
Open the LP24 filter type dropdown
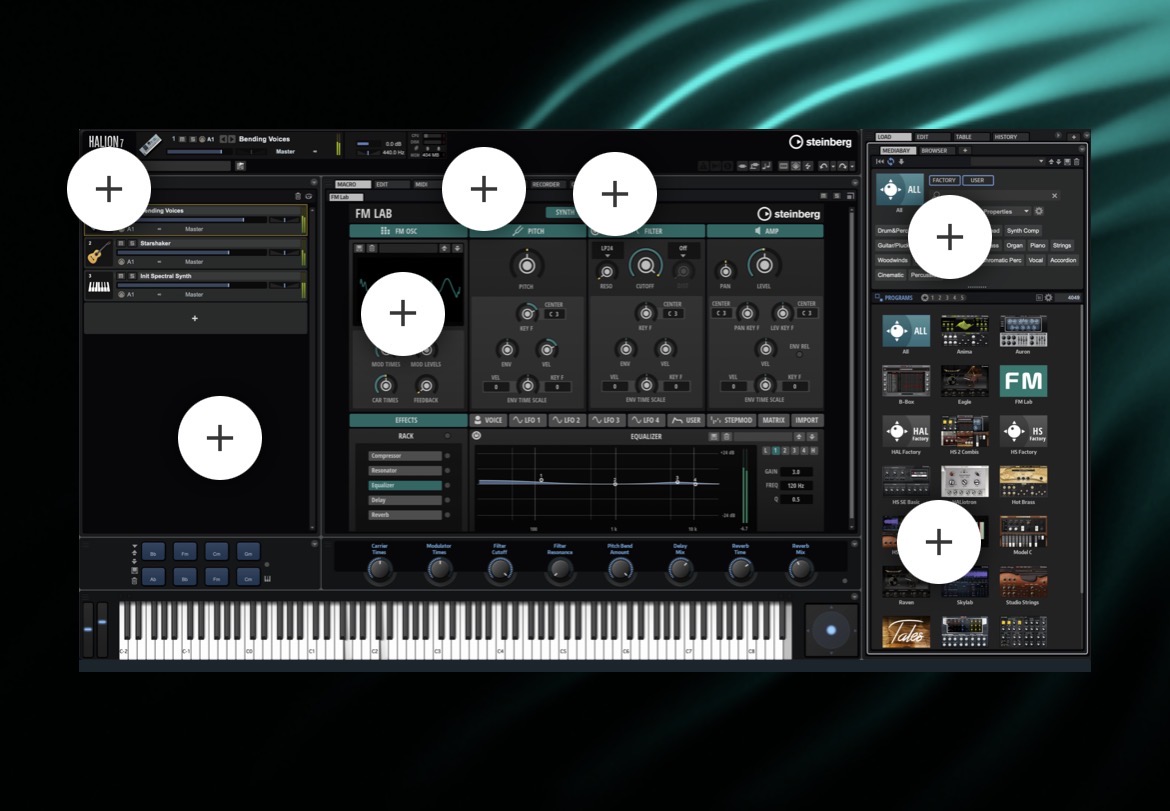(x=607, y=251)
